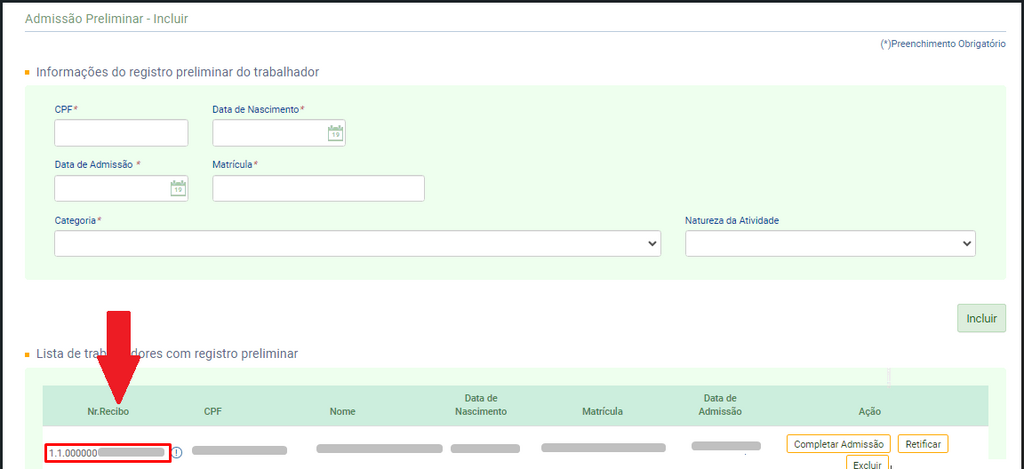Screen dimensions: 1024x469
Task: Click the Retificar button
Action: click(923, 444)
